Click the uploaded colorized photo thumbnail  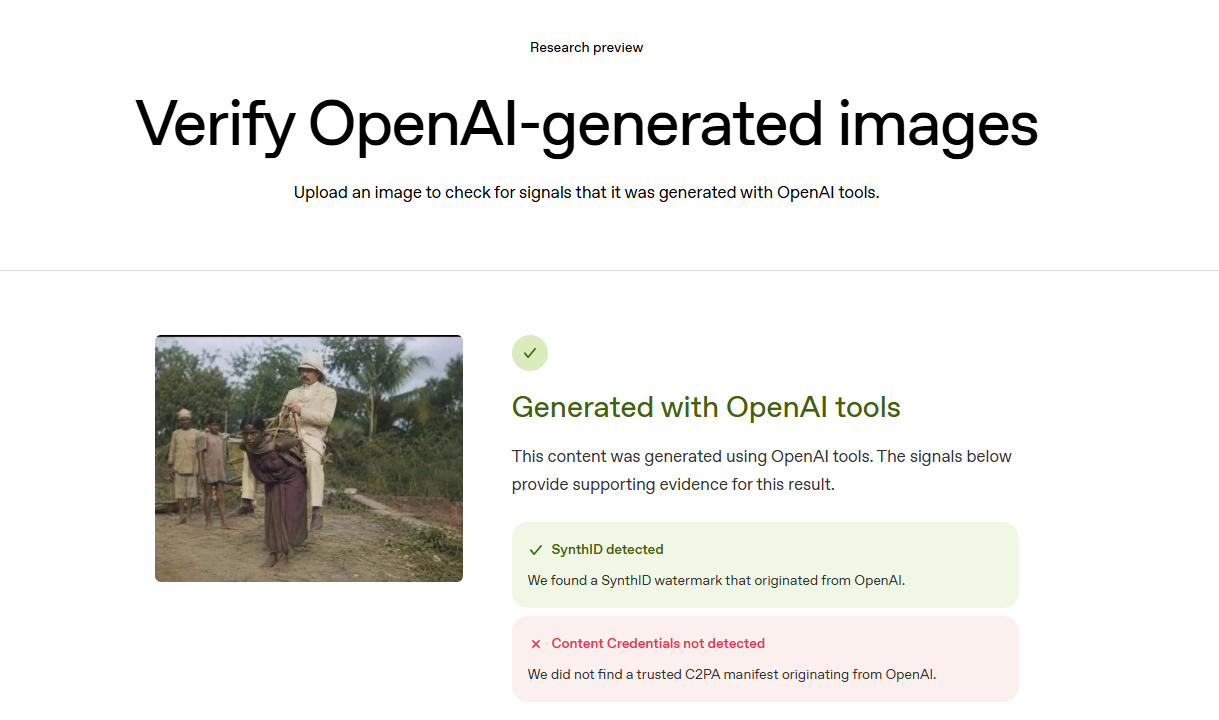[x=309, y=458]
